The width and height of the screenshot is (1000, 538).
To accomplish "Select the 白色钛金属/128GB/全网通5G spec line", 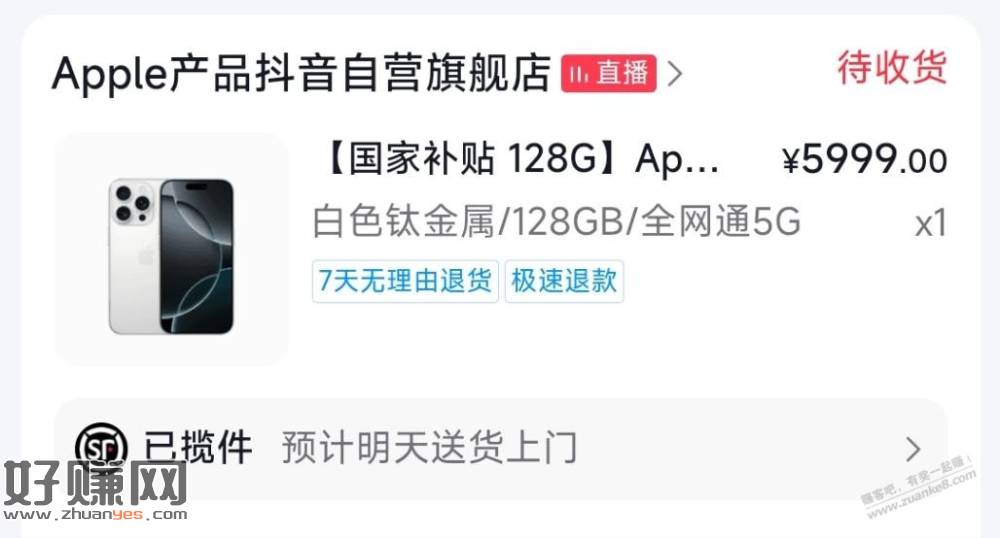I will tap(556, 222).
